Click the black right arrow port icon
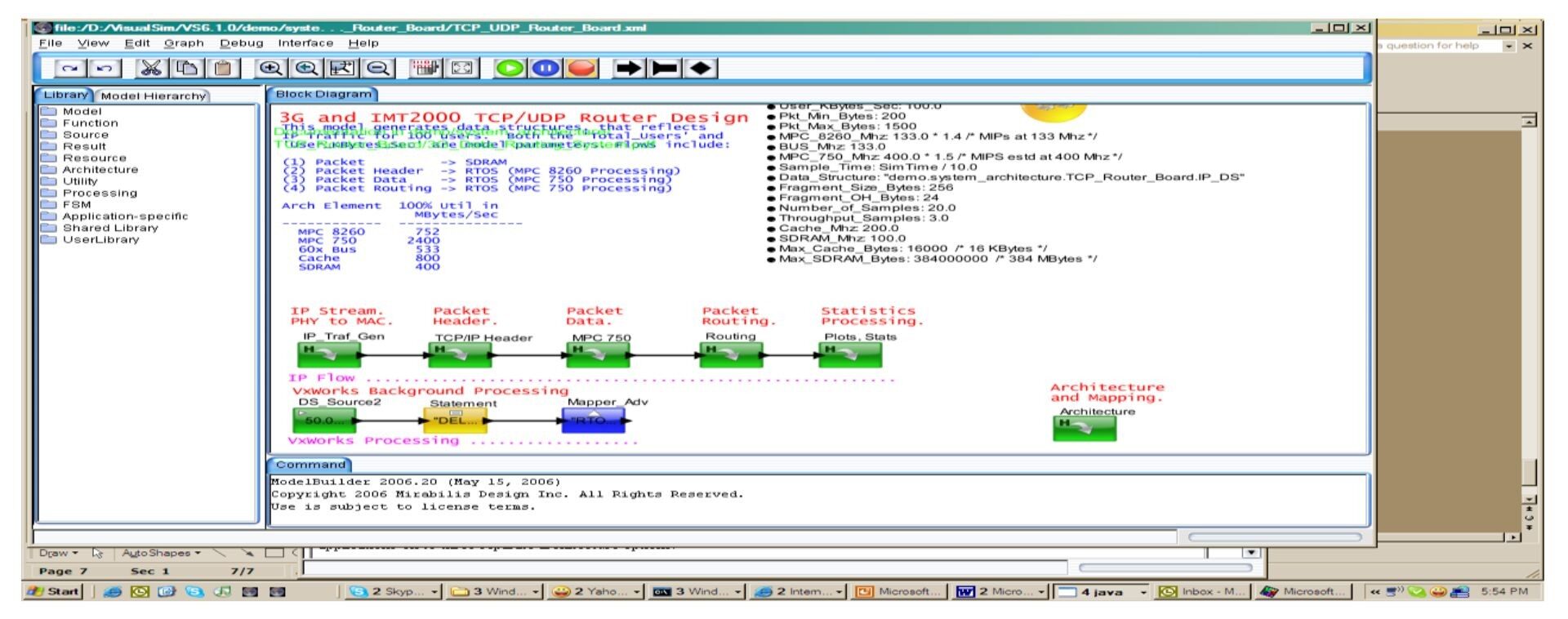 click(629, 69)
